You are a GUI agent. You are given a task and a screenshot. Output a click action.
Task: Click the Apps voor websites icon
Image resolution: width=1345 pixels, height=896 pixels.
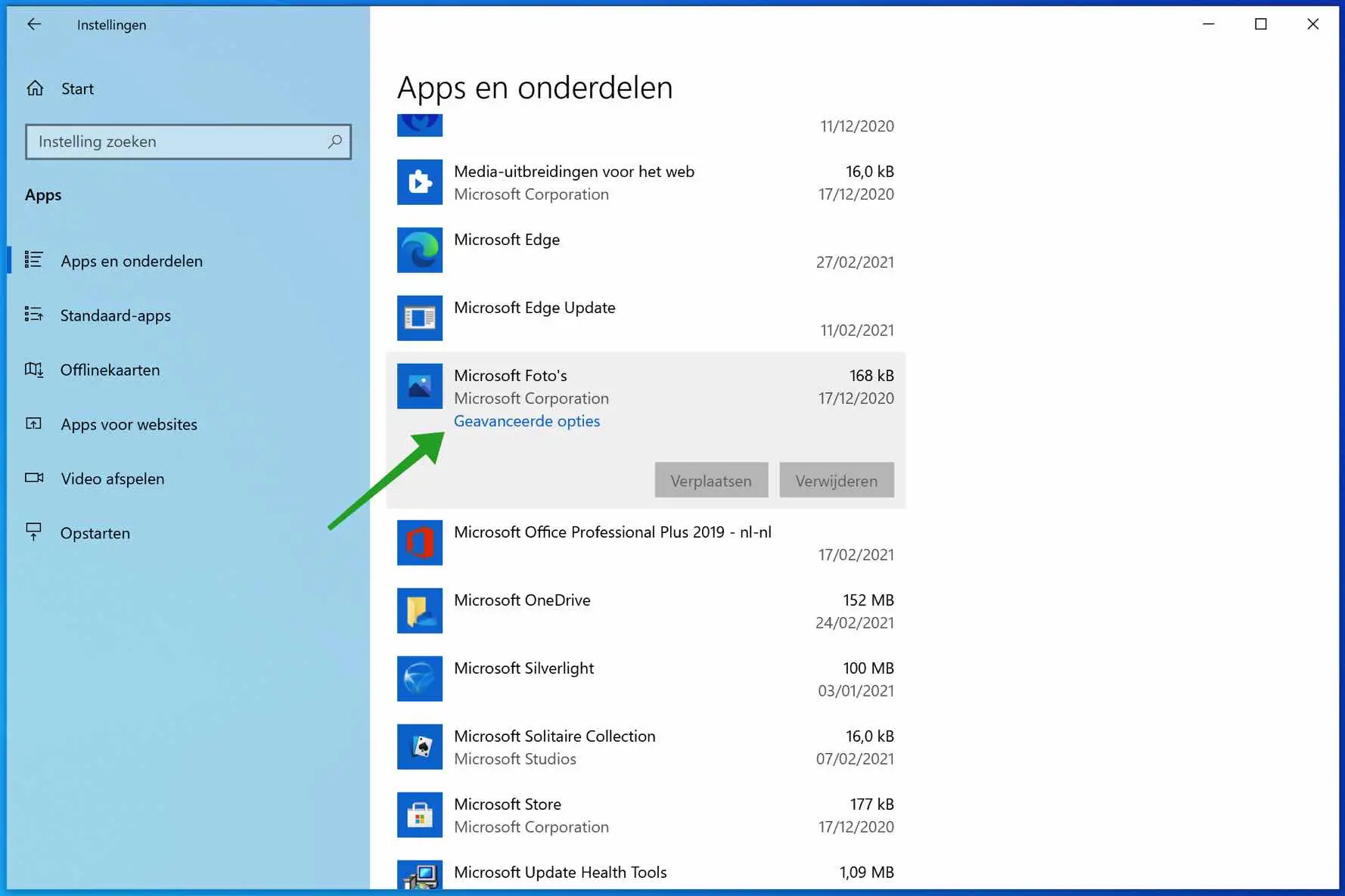click(33, 423)
